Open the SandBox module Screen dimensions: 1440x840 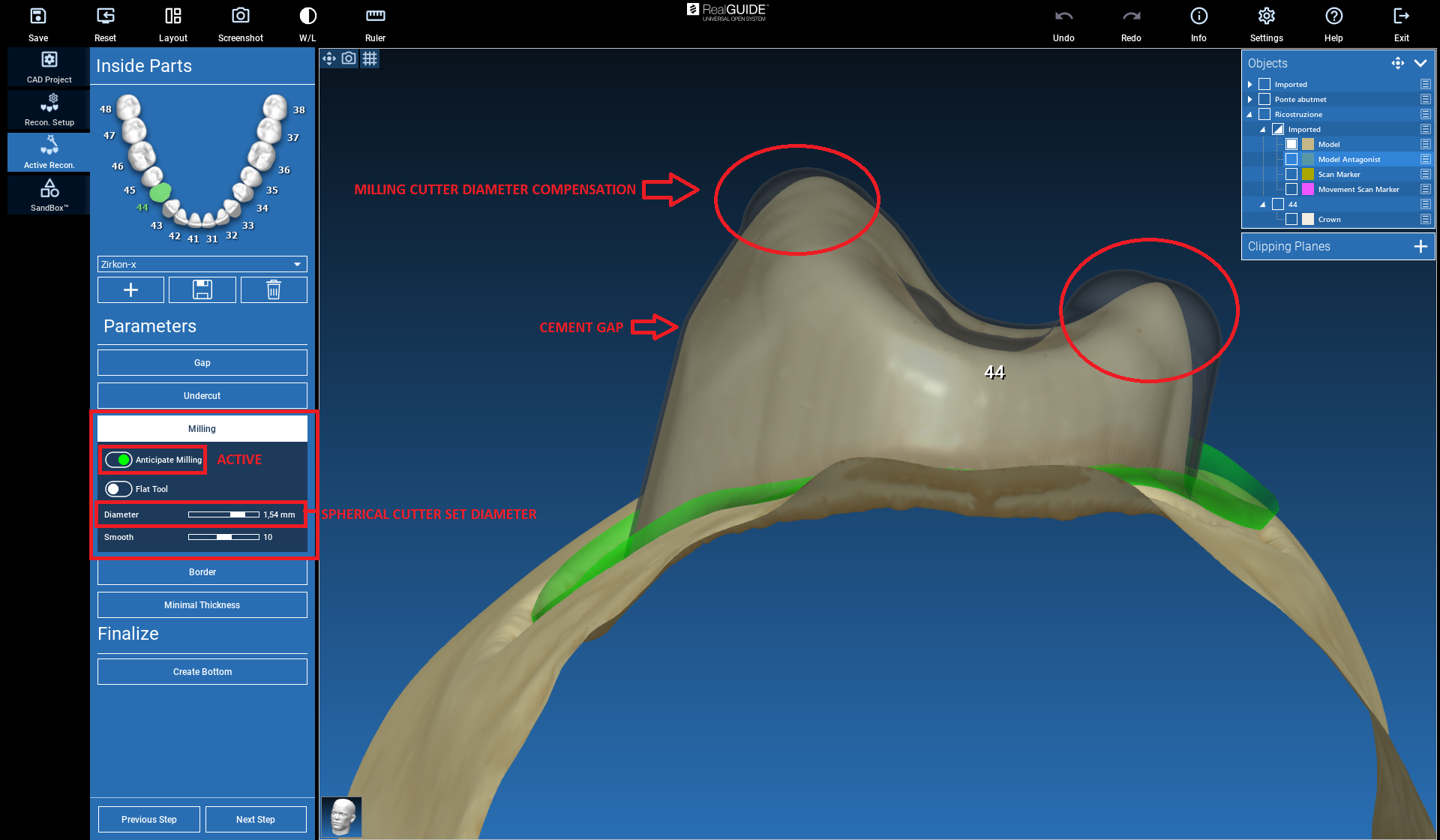pos(49,194)
